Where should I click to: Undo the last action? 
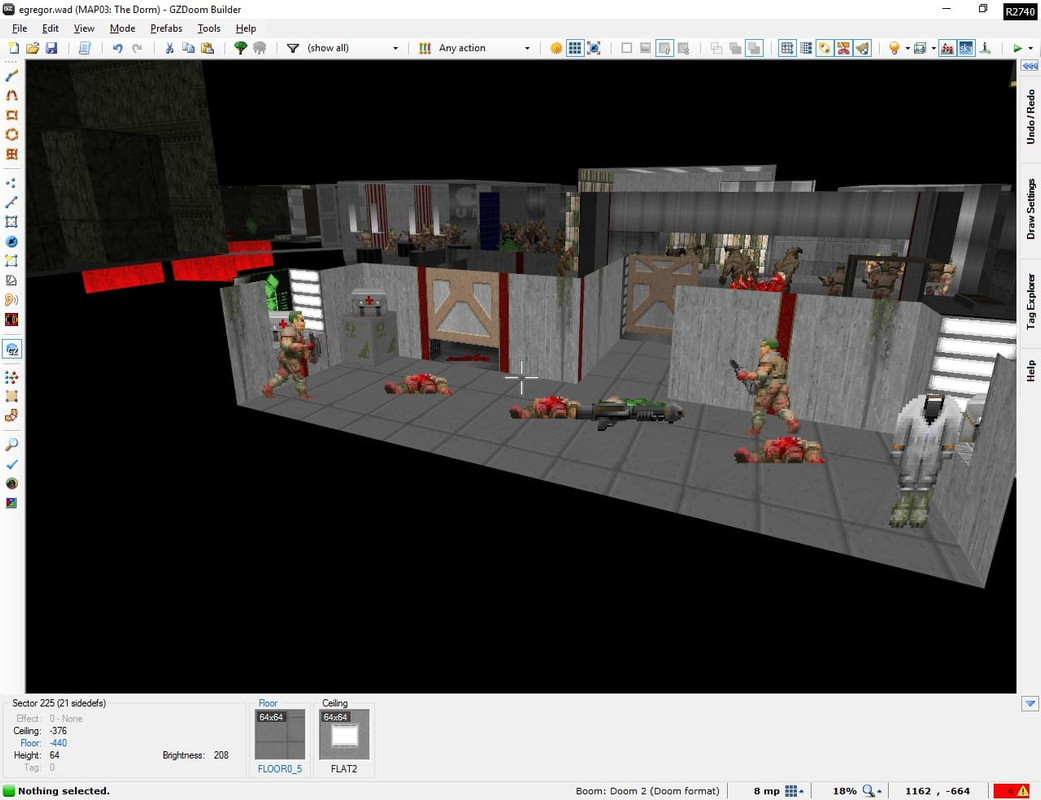coord(118,48)
